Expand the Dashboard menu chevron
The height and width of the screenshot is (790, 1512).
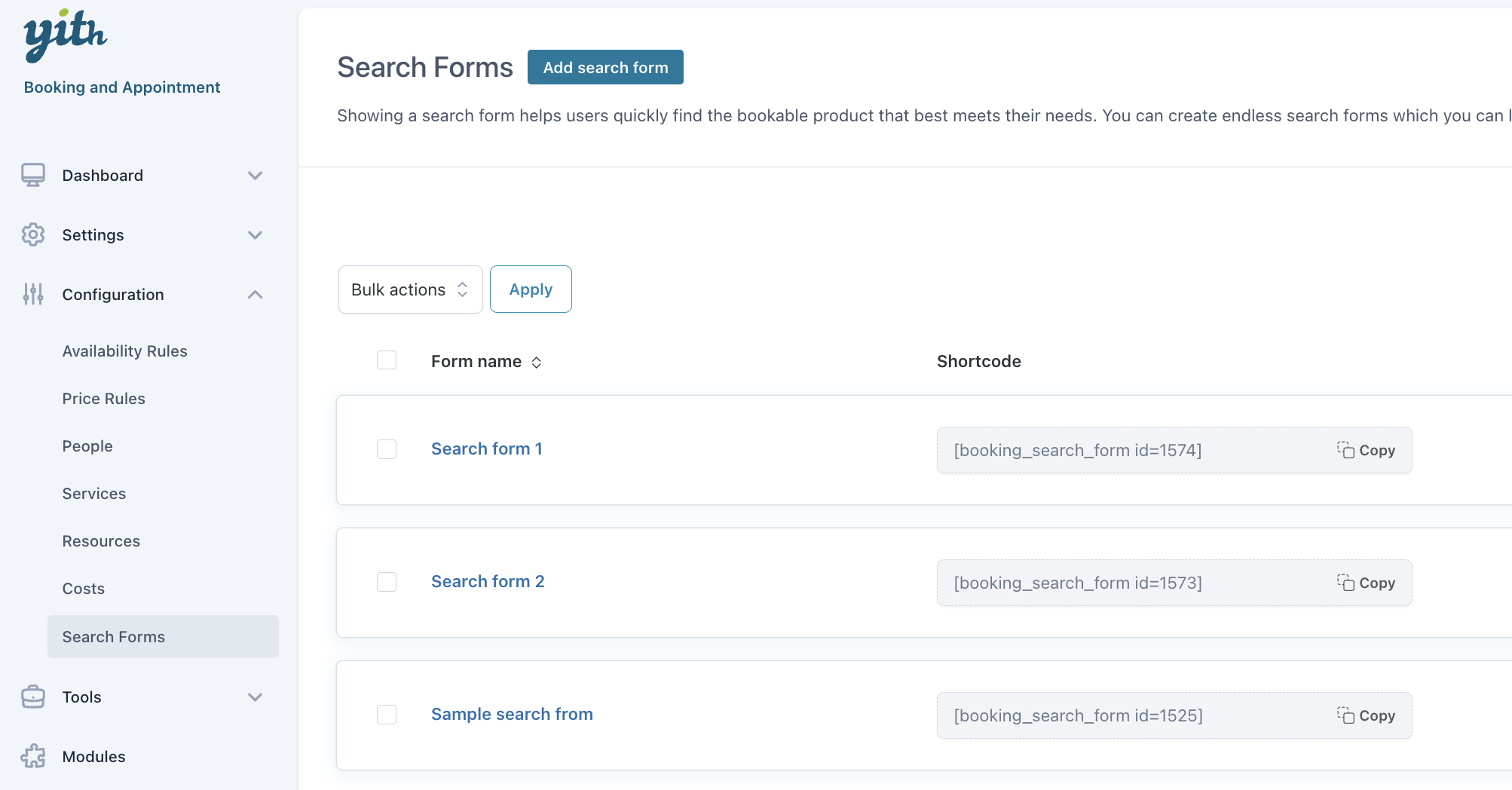tap(256, 176)
